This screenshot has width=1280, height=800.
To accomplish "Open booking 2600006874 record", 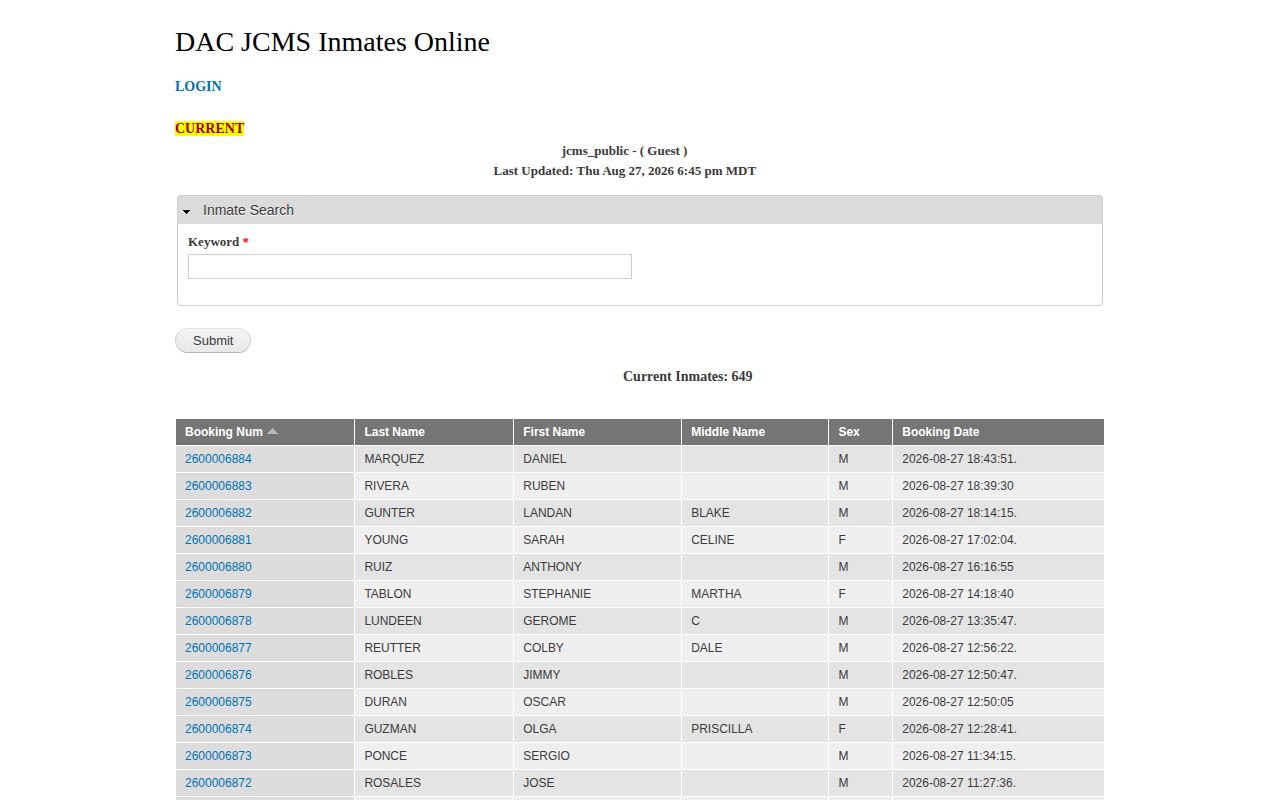I will tap(218, 729).
